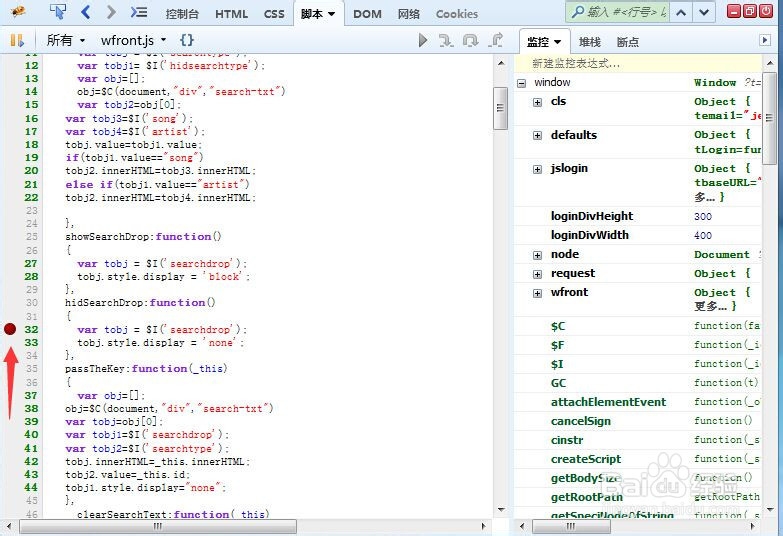Expand the request object node
The width and height of the screenshot is (783, 536).
(x=537, y=274)
